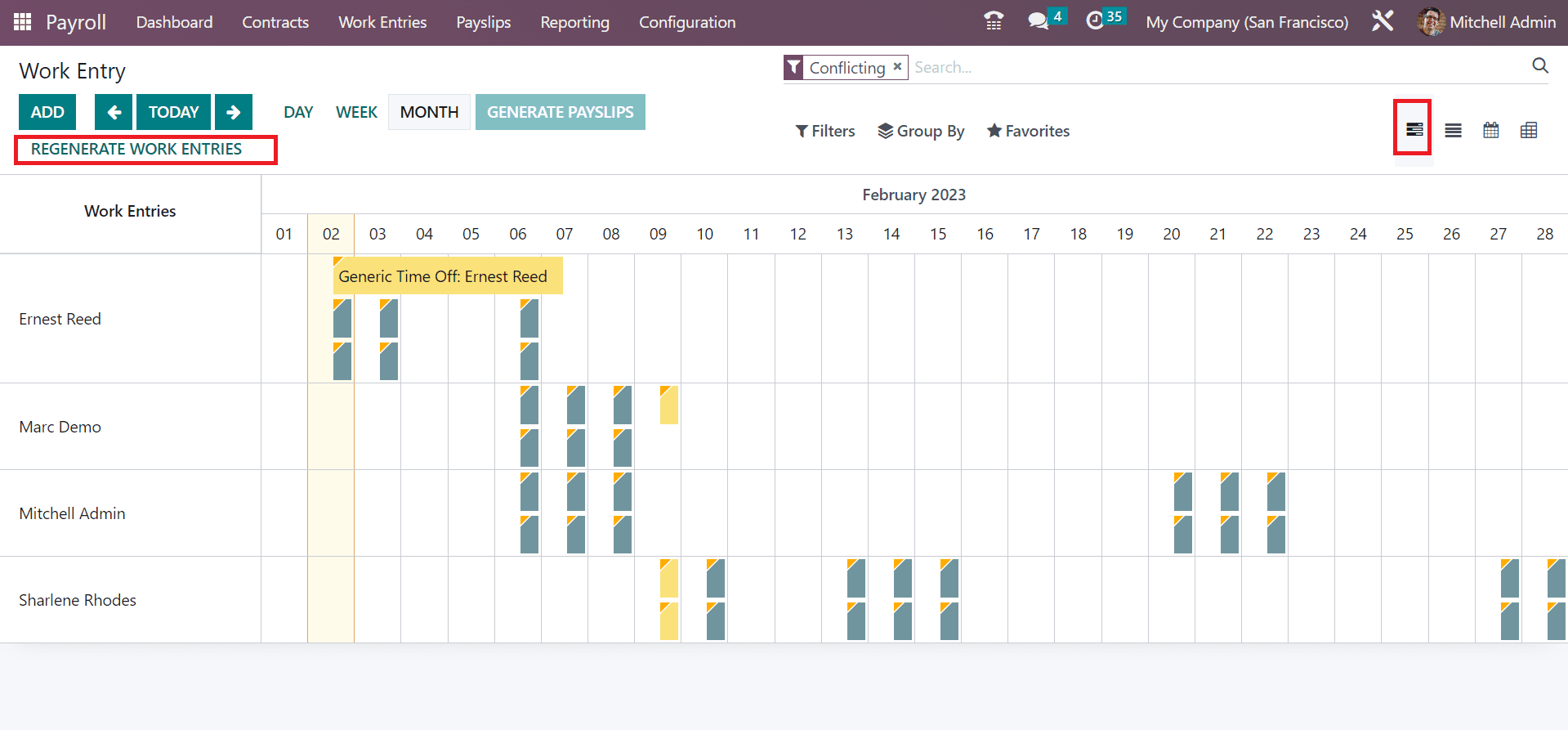Open the VoIP phone icon
The height and width of the screenshot is (730, 1568).
(994, 22)
